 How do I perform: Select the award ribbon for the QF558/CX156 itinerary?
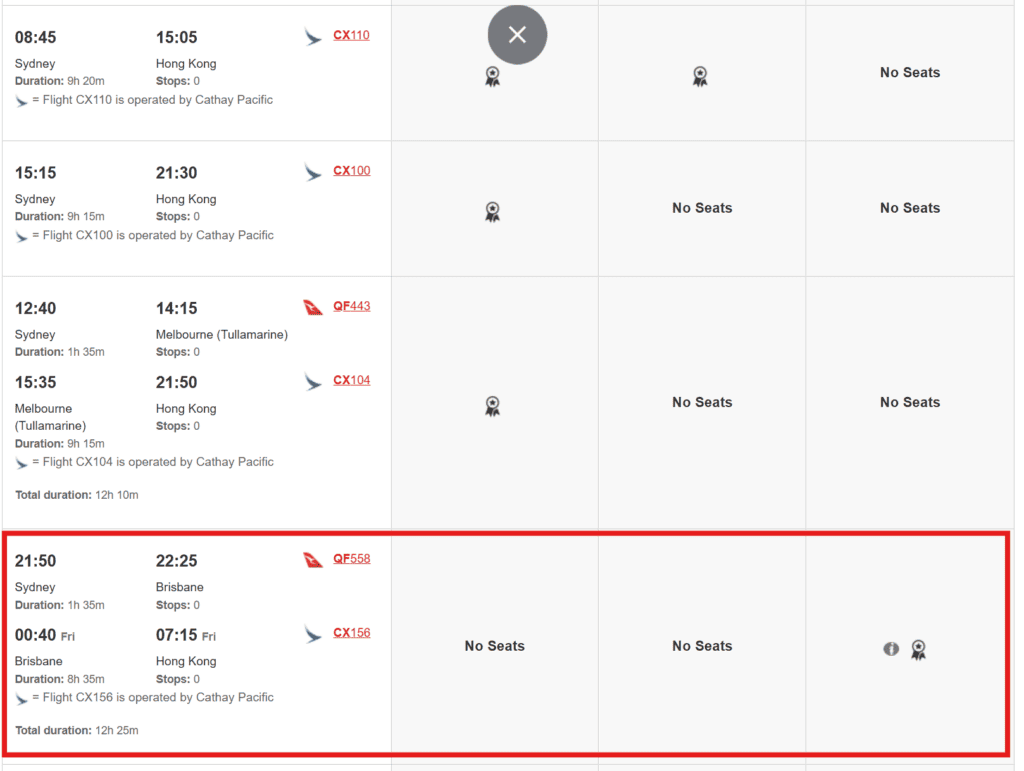(918, 650)
